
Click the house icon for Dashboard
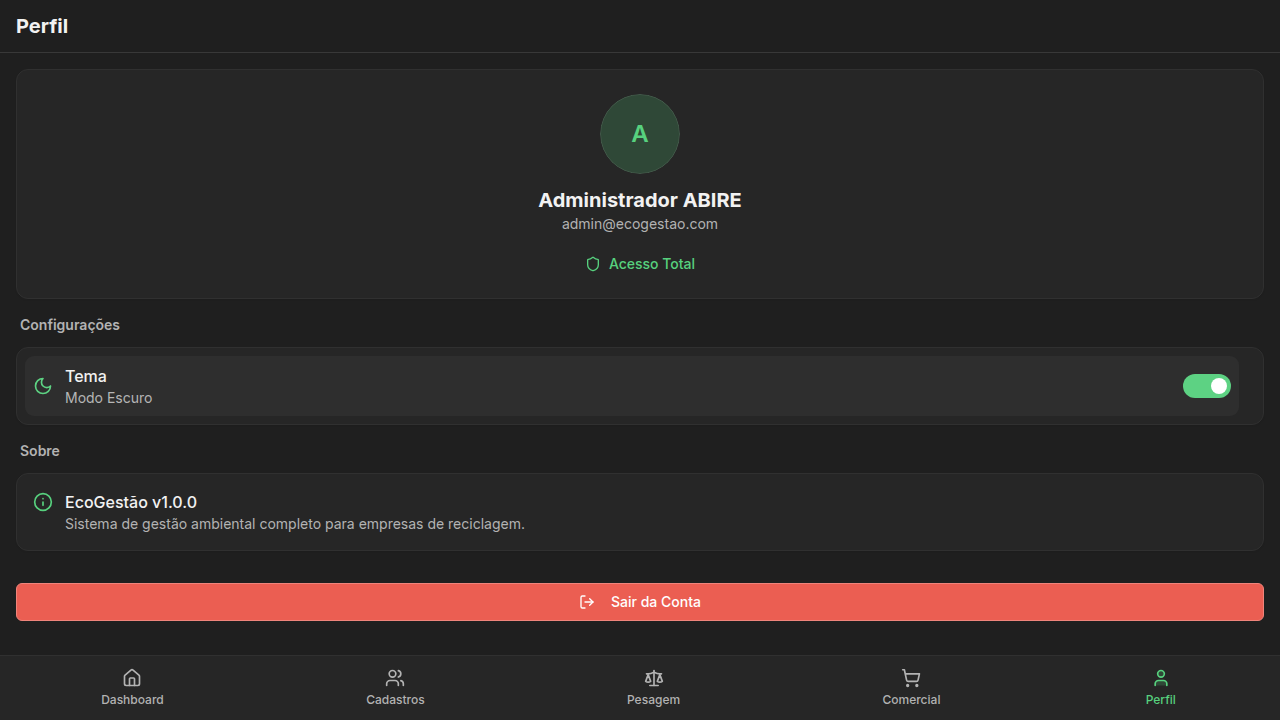[132, 678]
